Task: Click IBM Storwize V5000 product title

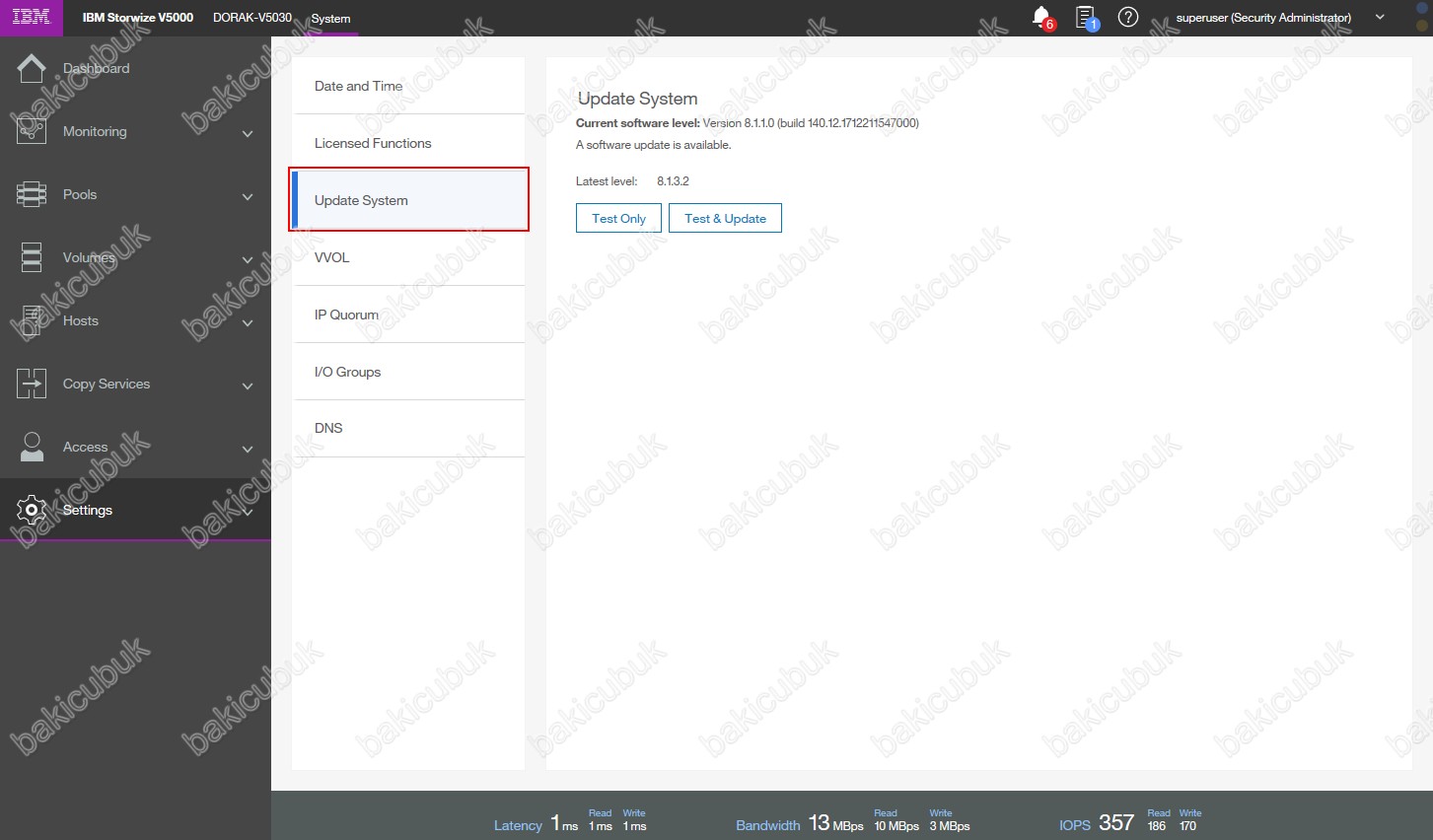Action: point(138,17)
